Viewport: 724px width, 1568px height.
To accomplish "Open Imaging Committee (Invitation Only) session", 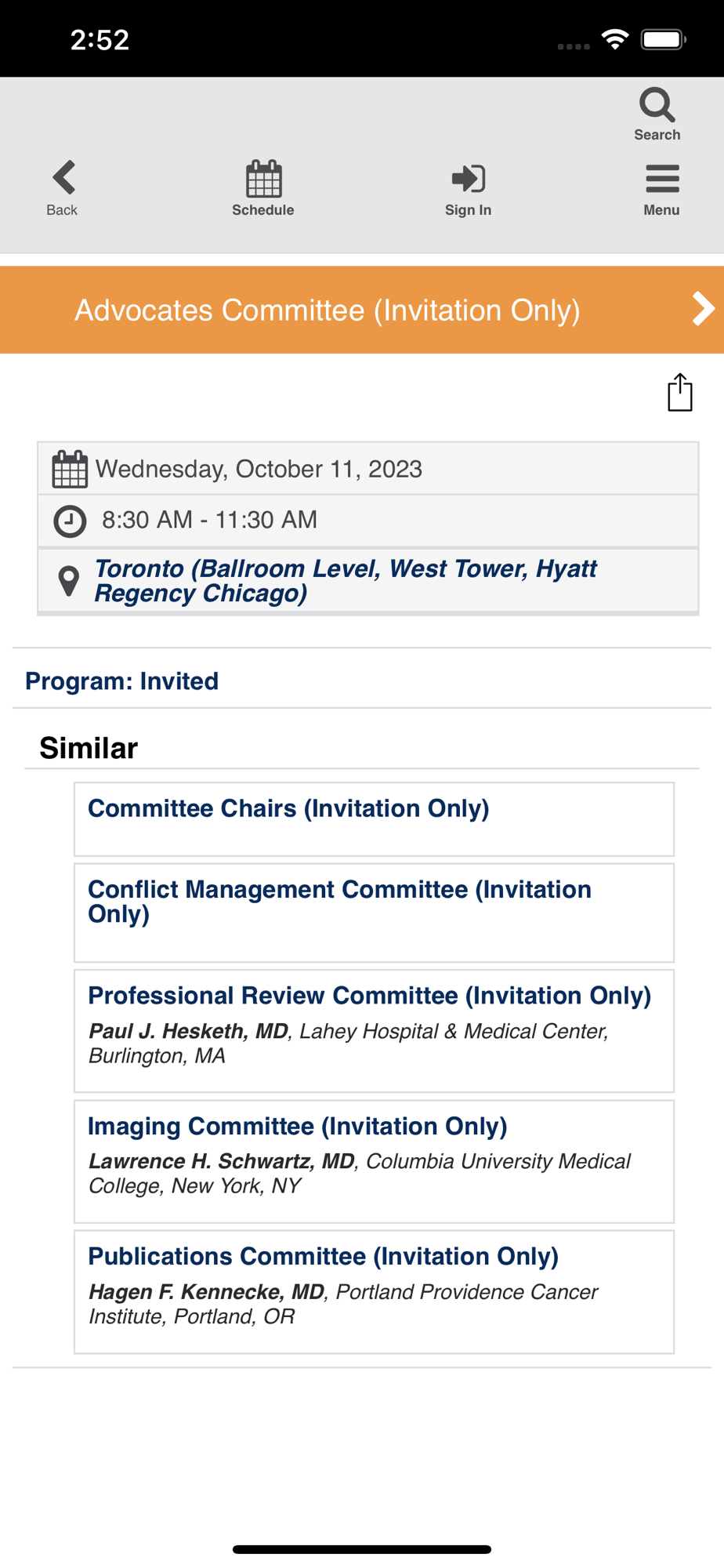I will pyautogui.click(x=297, y=1126).
